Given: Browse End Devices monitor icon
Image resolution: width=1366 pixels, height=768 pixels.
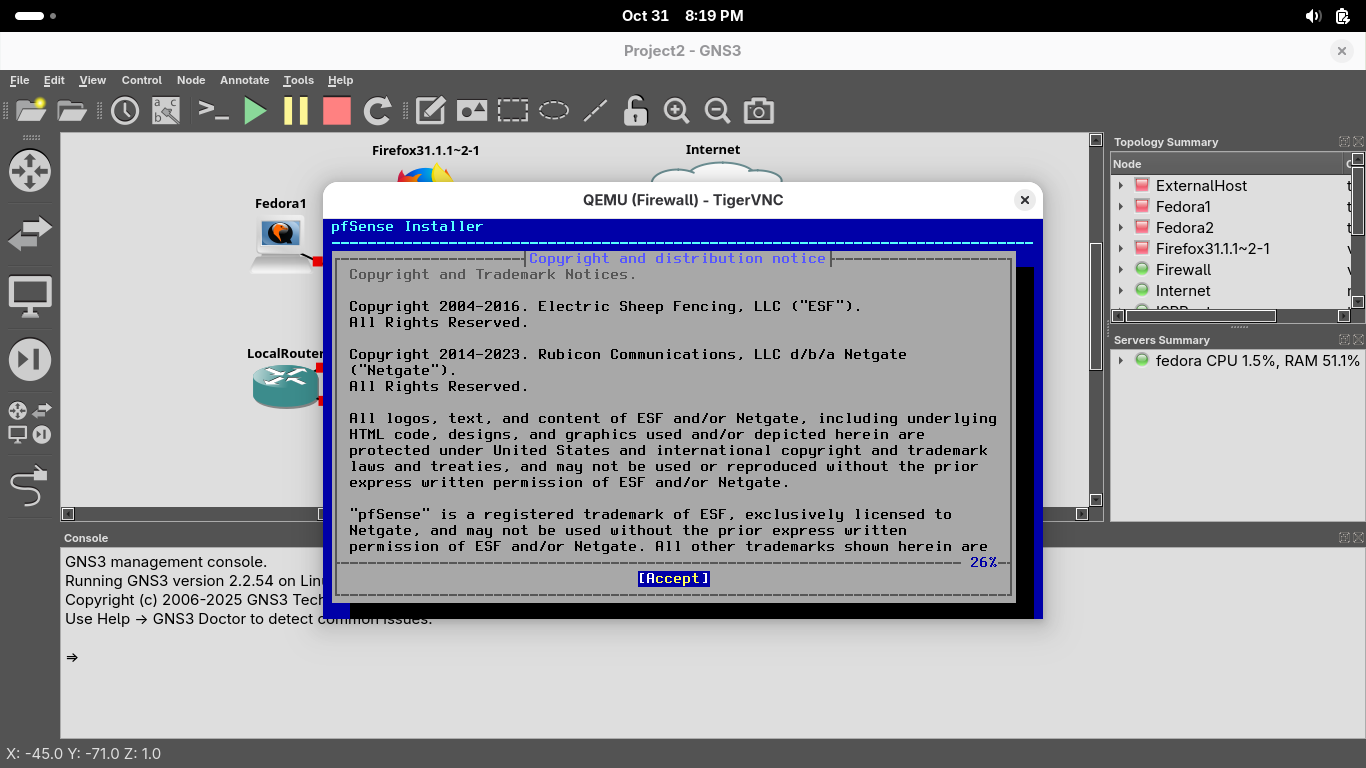Looking at the screenshot, I should point(29,297).
